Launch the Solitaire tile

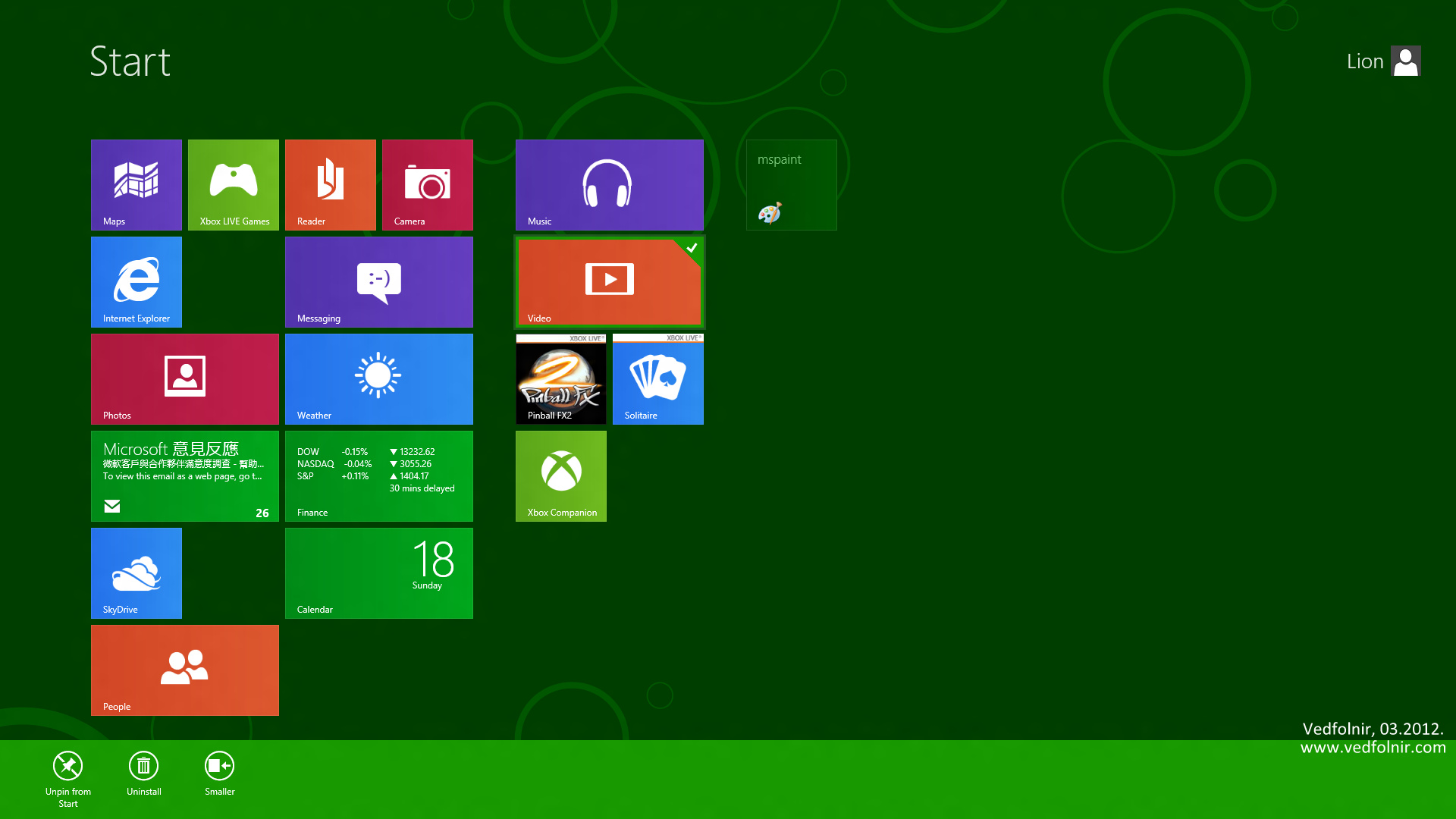tap(658, 379)
